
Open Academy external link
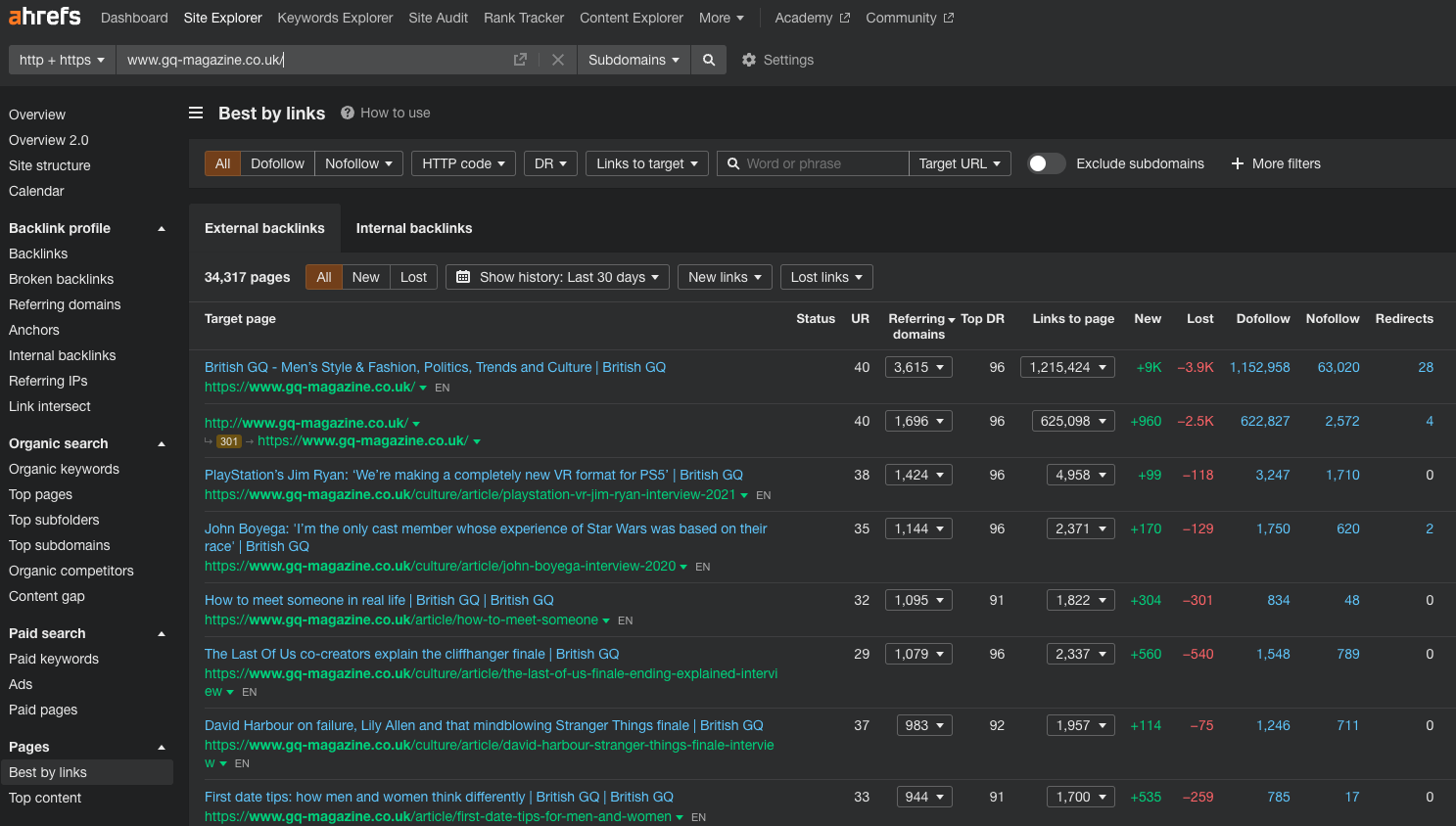pos(812,18)
